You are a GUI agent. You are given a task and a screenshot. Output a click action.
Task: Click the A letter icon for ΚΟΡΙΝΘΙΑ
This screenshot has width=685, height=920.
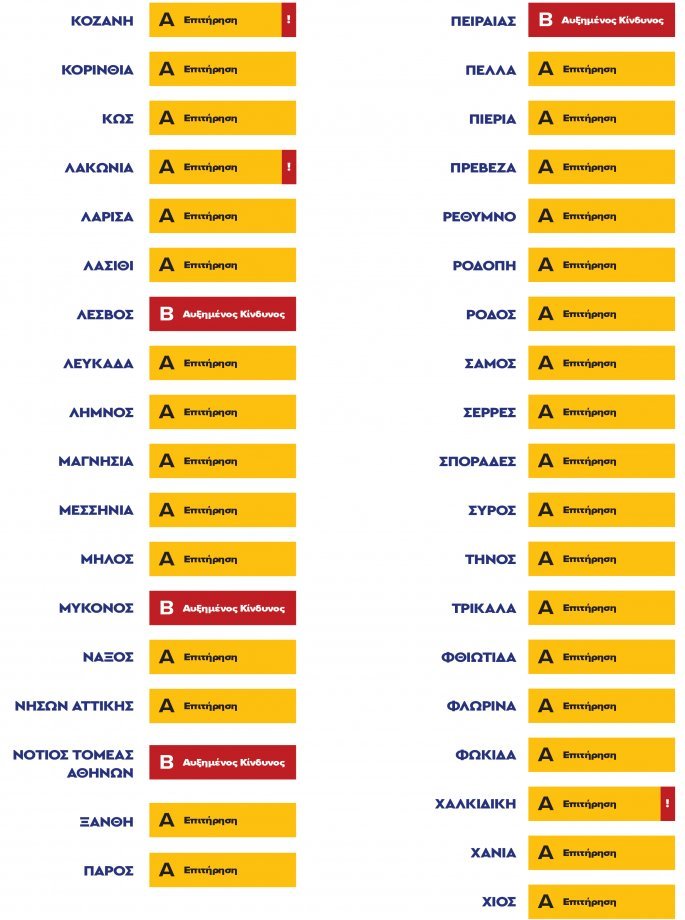(167, 69)
